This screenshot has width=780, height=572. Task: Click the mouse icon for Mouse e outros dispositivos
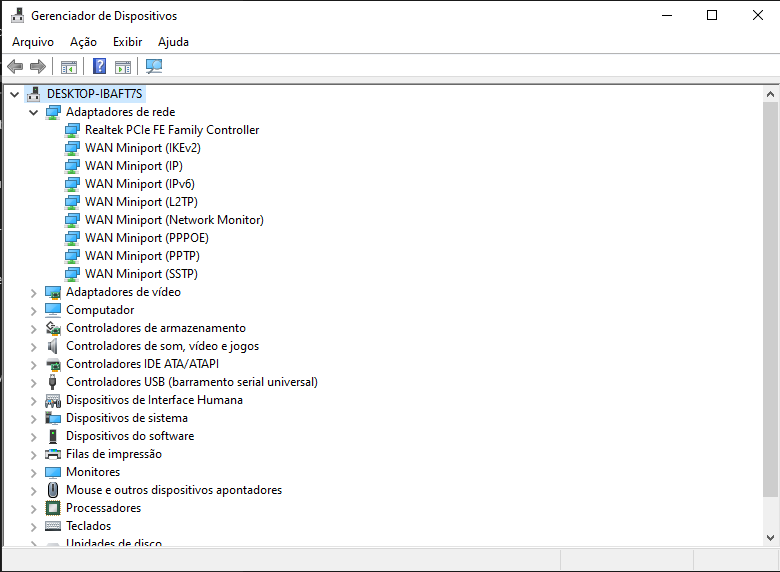[53, 490]
